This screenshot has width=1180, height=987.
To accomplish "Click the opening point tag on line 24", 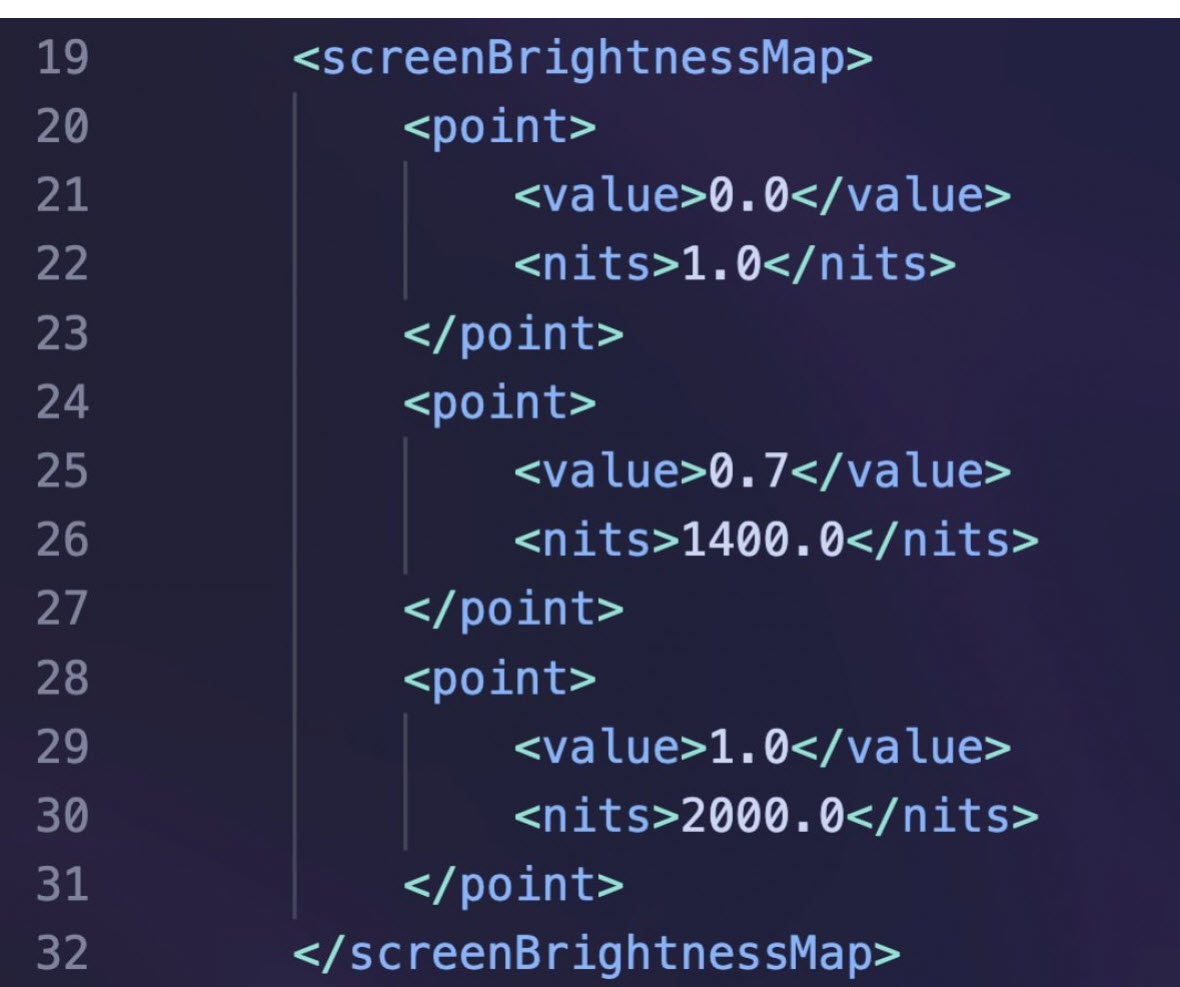I will pyautogui.click(x=500, y=402).
